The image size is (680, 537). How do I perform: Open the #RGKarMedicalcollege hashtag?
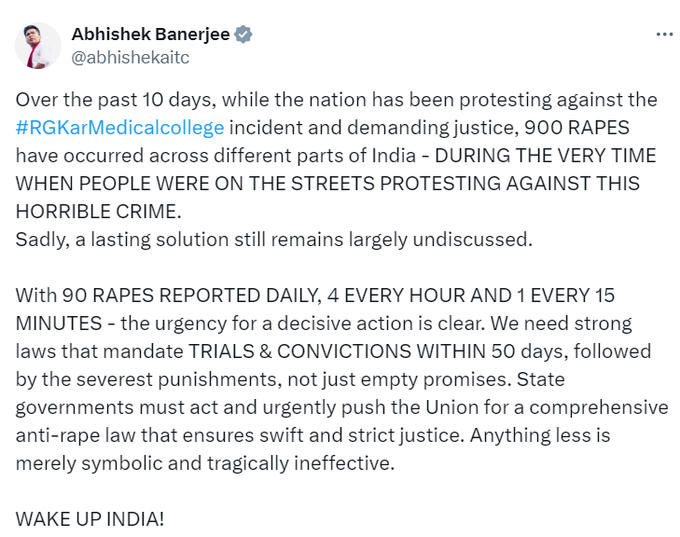[x=120, y=128]
